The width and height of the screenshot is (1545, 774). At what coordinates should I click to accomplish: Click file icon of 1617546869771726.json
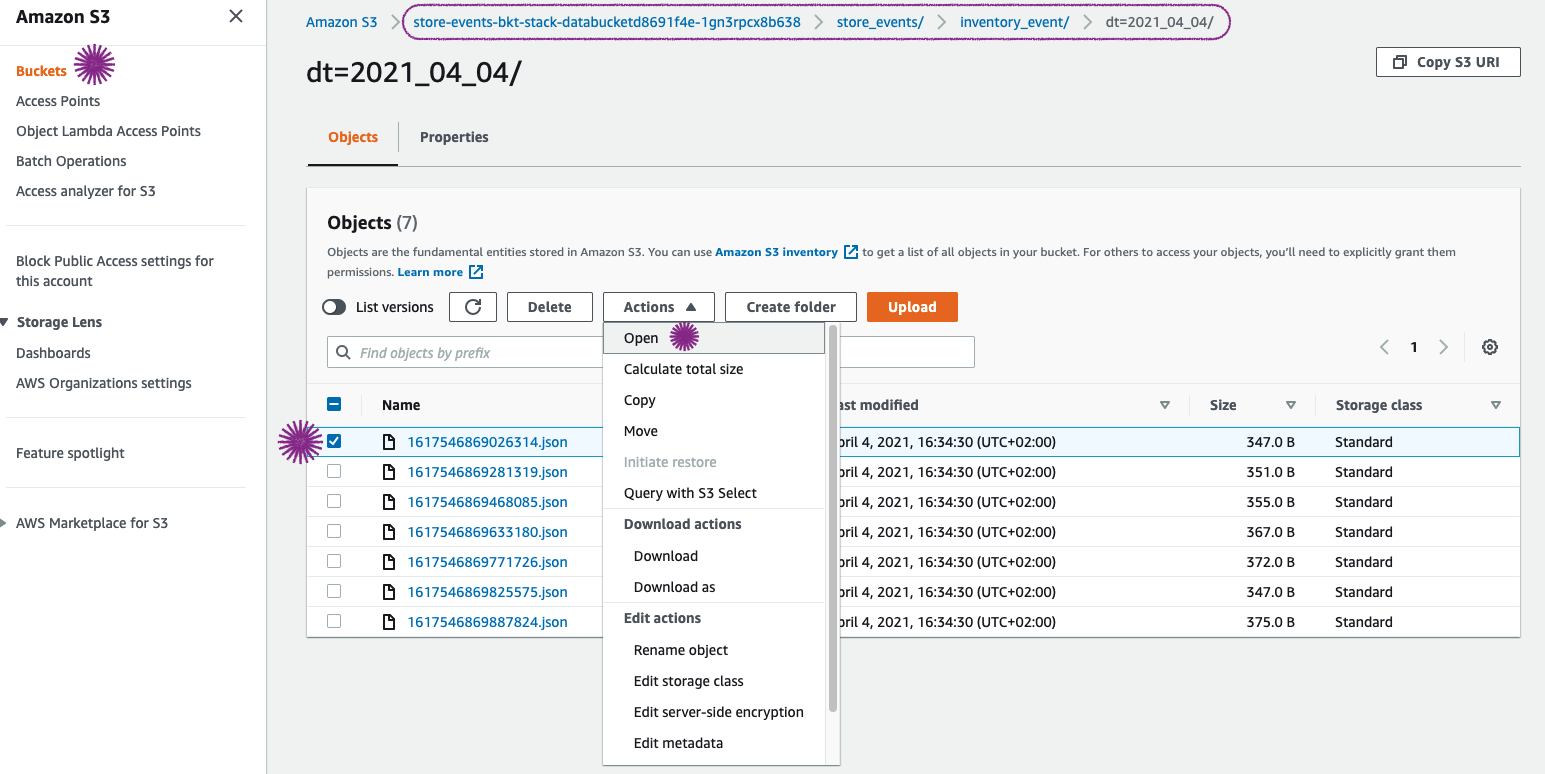pos(389,561)
